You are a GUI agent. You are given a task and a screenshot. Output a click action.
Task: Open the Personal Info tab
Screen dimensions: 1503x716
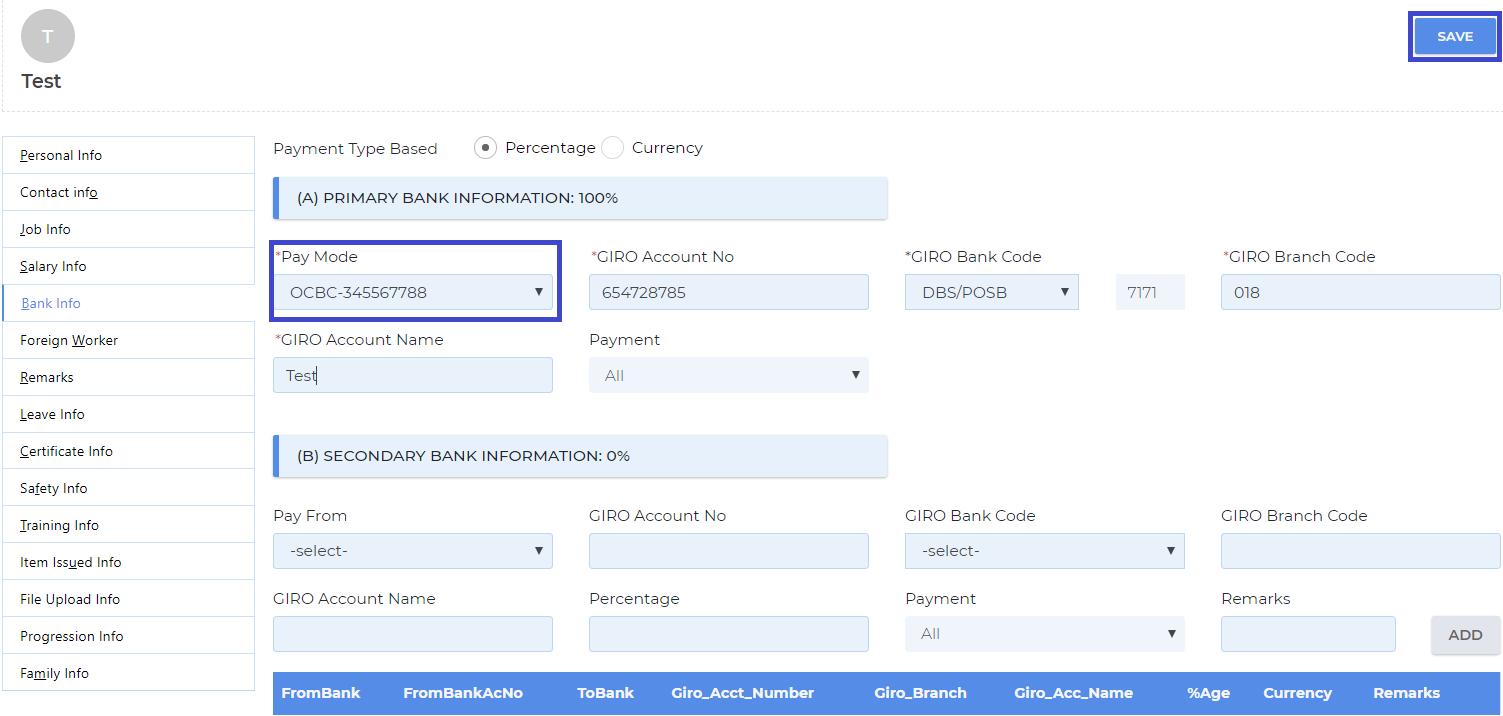128,155
